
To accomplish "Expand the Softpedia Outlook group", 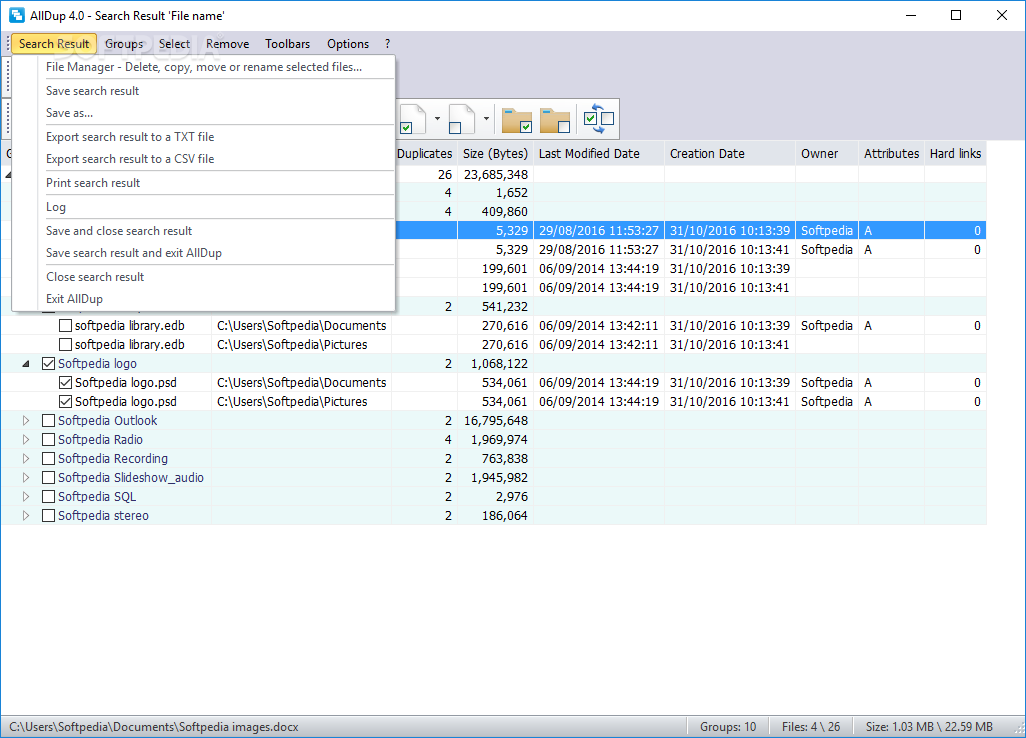I will point(26,421).
